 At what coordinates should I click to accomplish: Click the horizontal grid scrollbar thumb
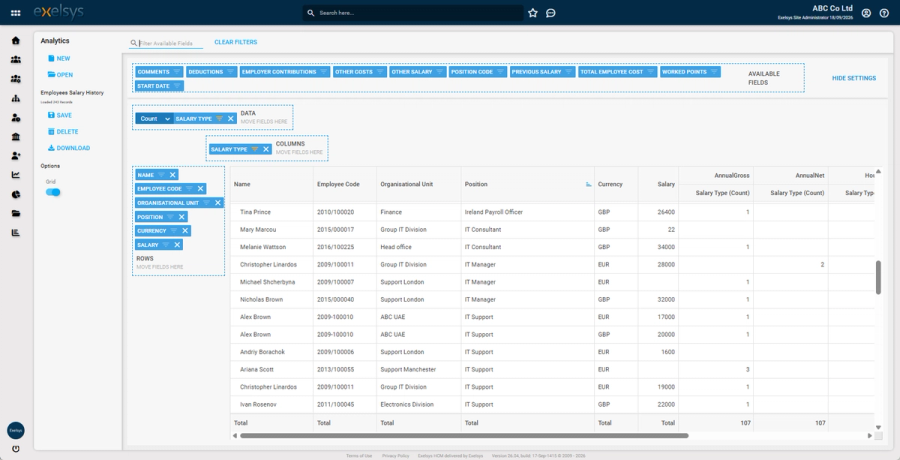tap(464, 436)
